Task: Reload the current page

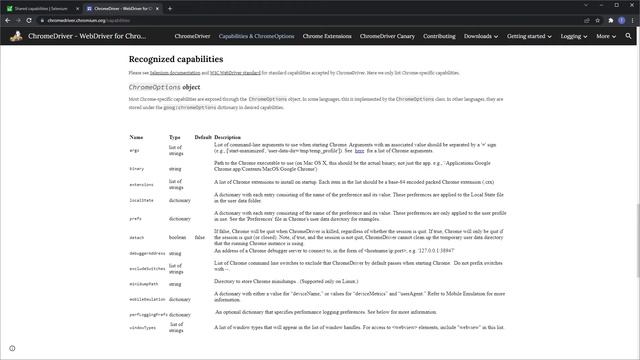Action: (29, 20)
